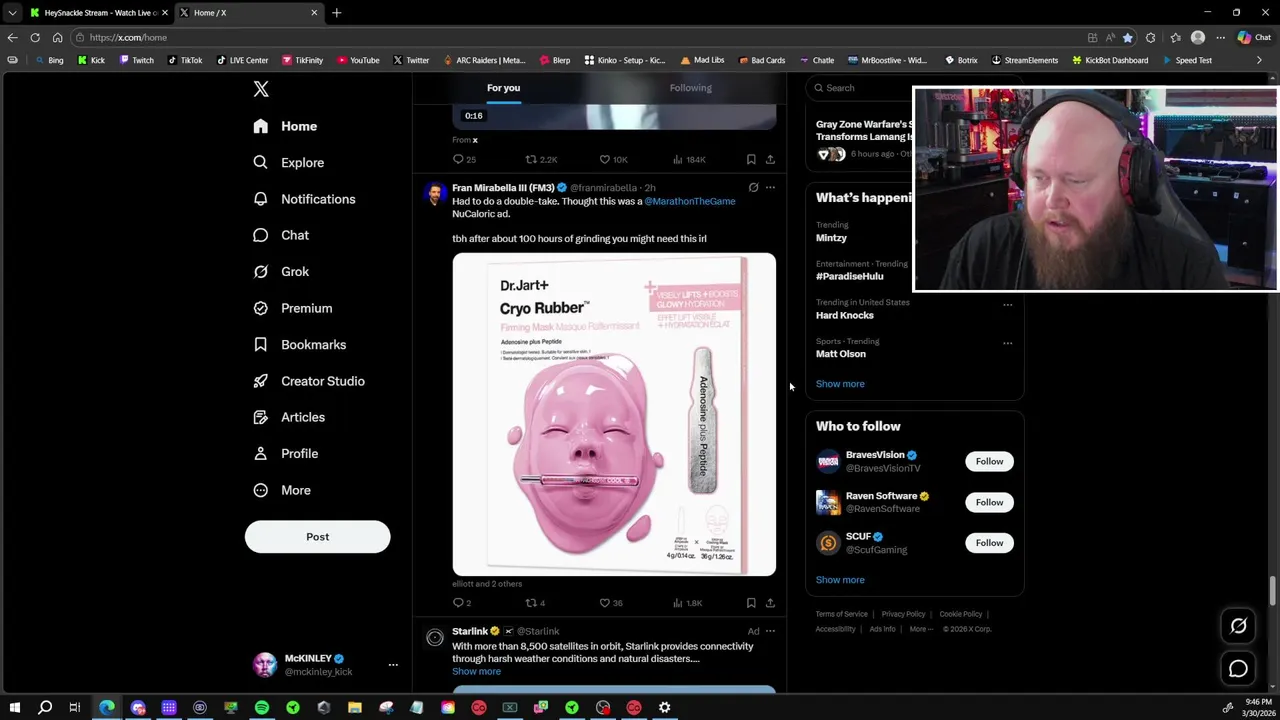Image resolution: width=1280 pixels, height=720 pixels.
Task: Click the X logo in sidebar
Action: pos(261,89)
